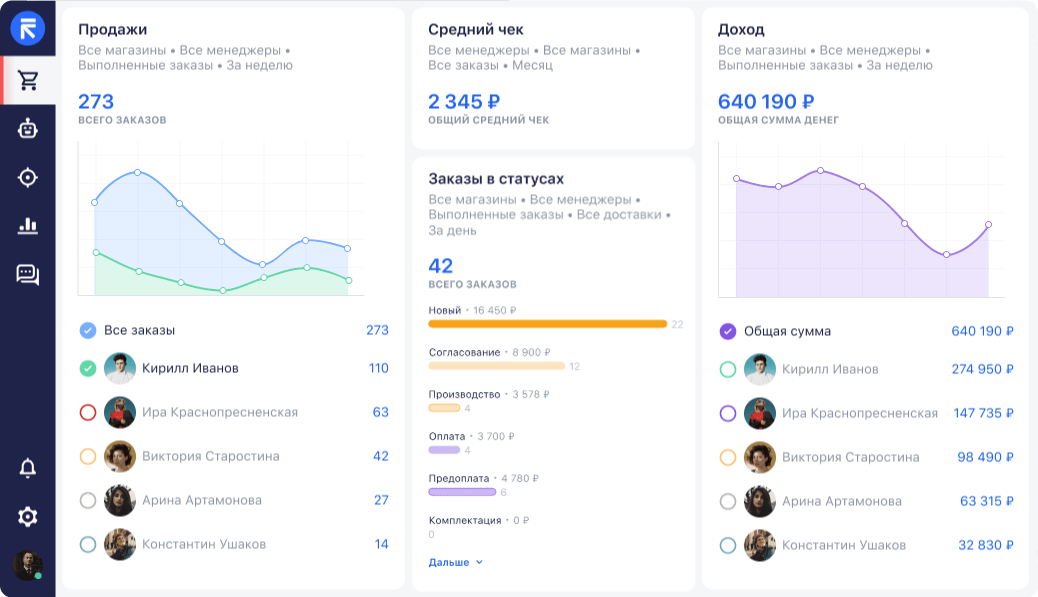1038x597 pixels.
Task: Click Кирилл Иванов order count 110
Action: (379, 368)
